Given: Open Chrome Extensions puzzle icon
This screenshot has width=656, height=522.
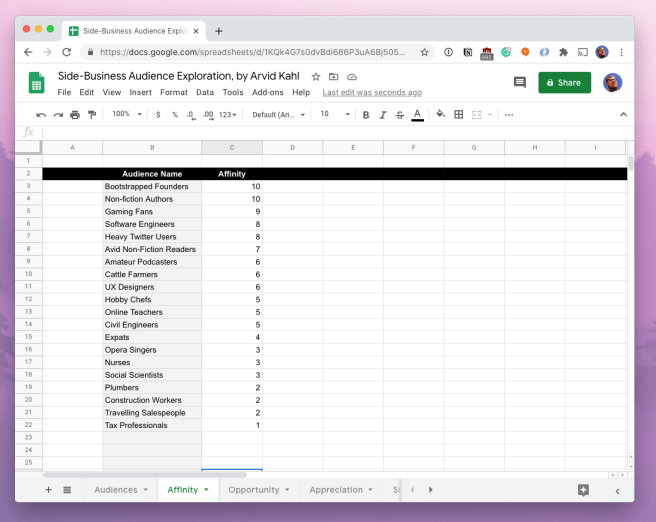Looking at the screenshot, I should coord(564,52).
